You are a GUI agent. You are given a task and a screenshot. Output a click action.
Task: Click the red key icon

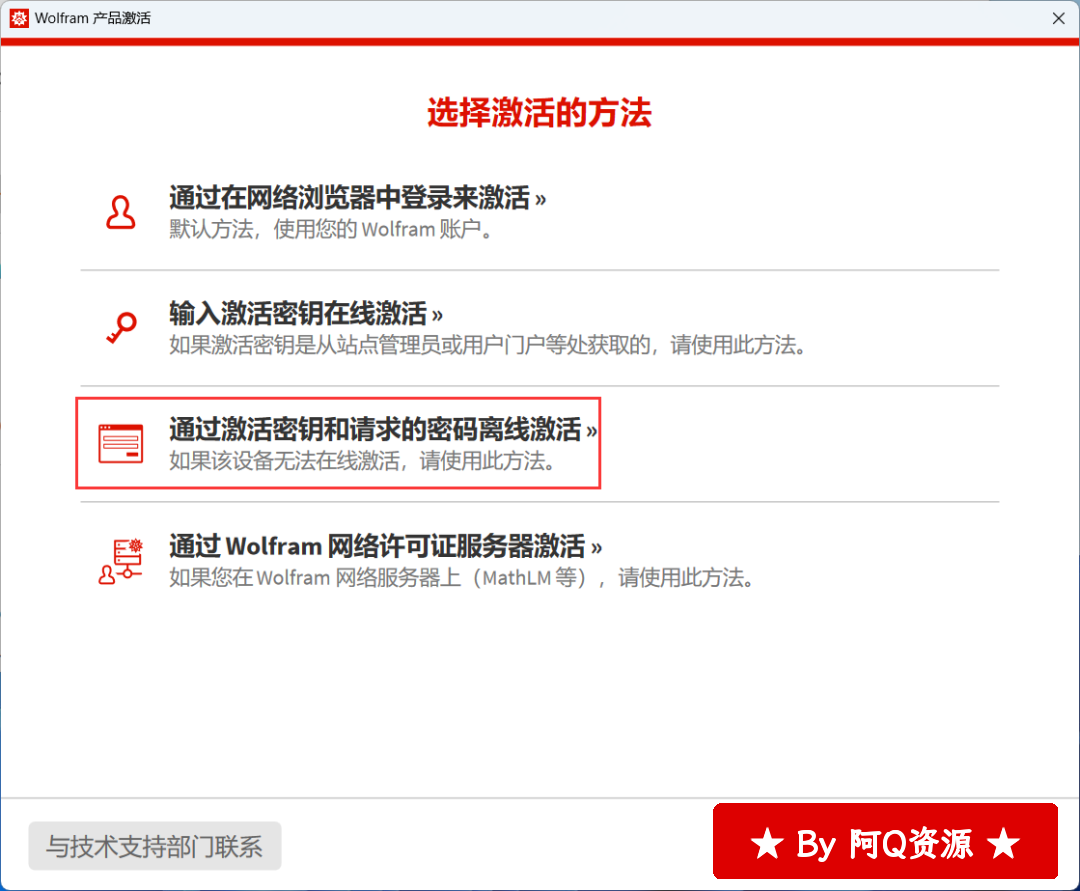121,328
